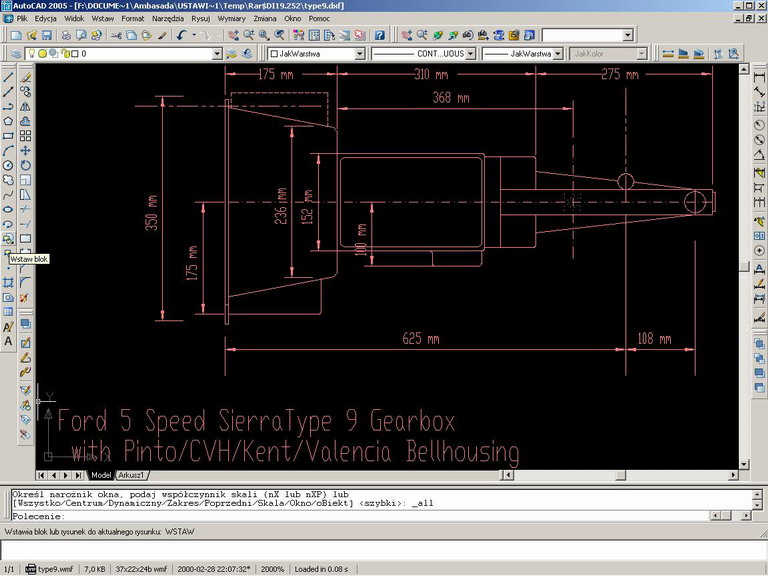The height and width of the screenshot is (576, 768).
Task: Open the Pomoc menu
Action: click(x=319, y=19)
